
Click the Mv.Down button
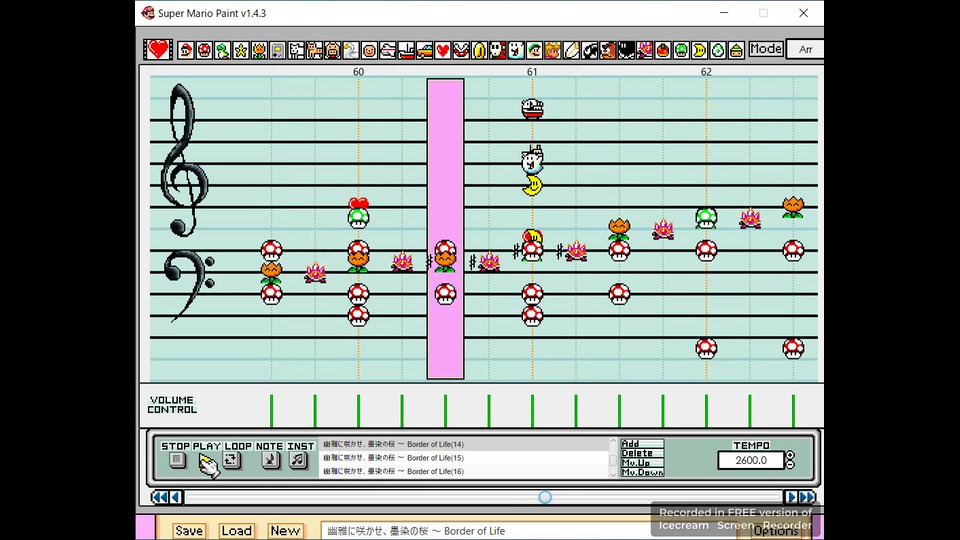[642, 473]
